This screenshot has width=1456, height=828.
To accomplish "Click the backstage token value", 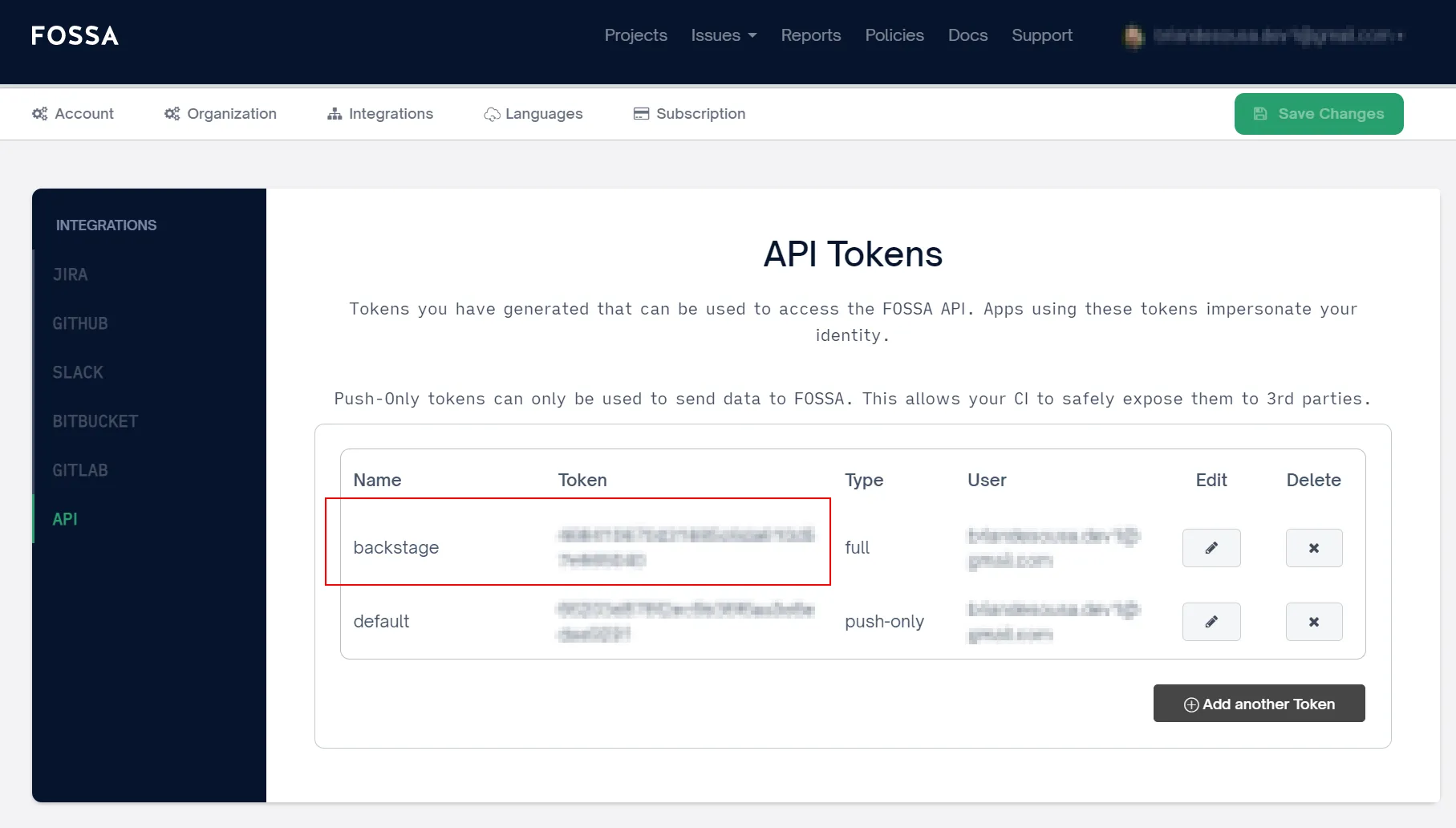I will tap(686, 547).
